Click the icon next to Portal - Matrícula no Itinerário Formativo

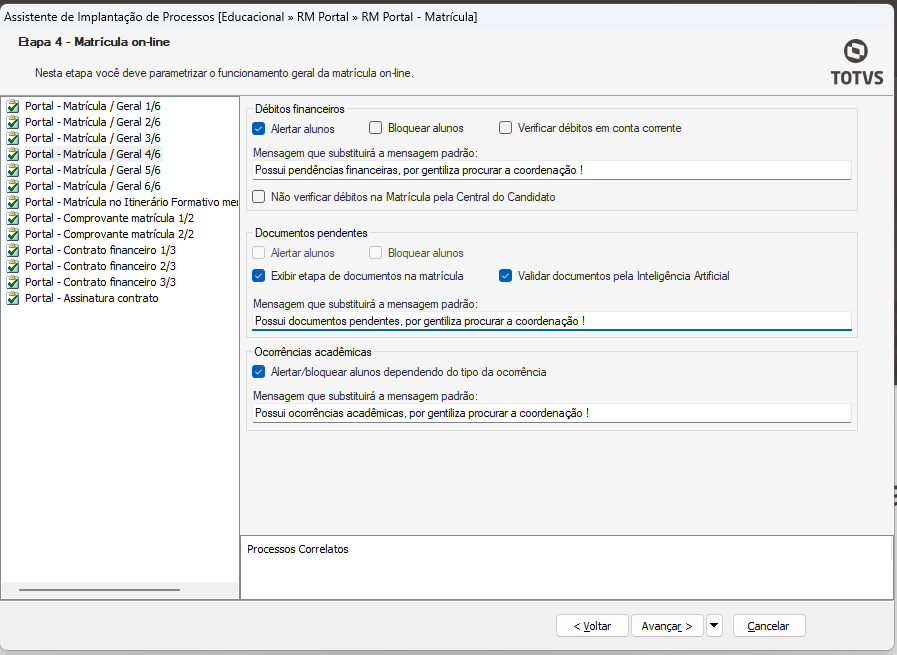click(x=13, y=202)
